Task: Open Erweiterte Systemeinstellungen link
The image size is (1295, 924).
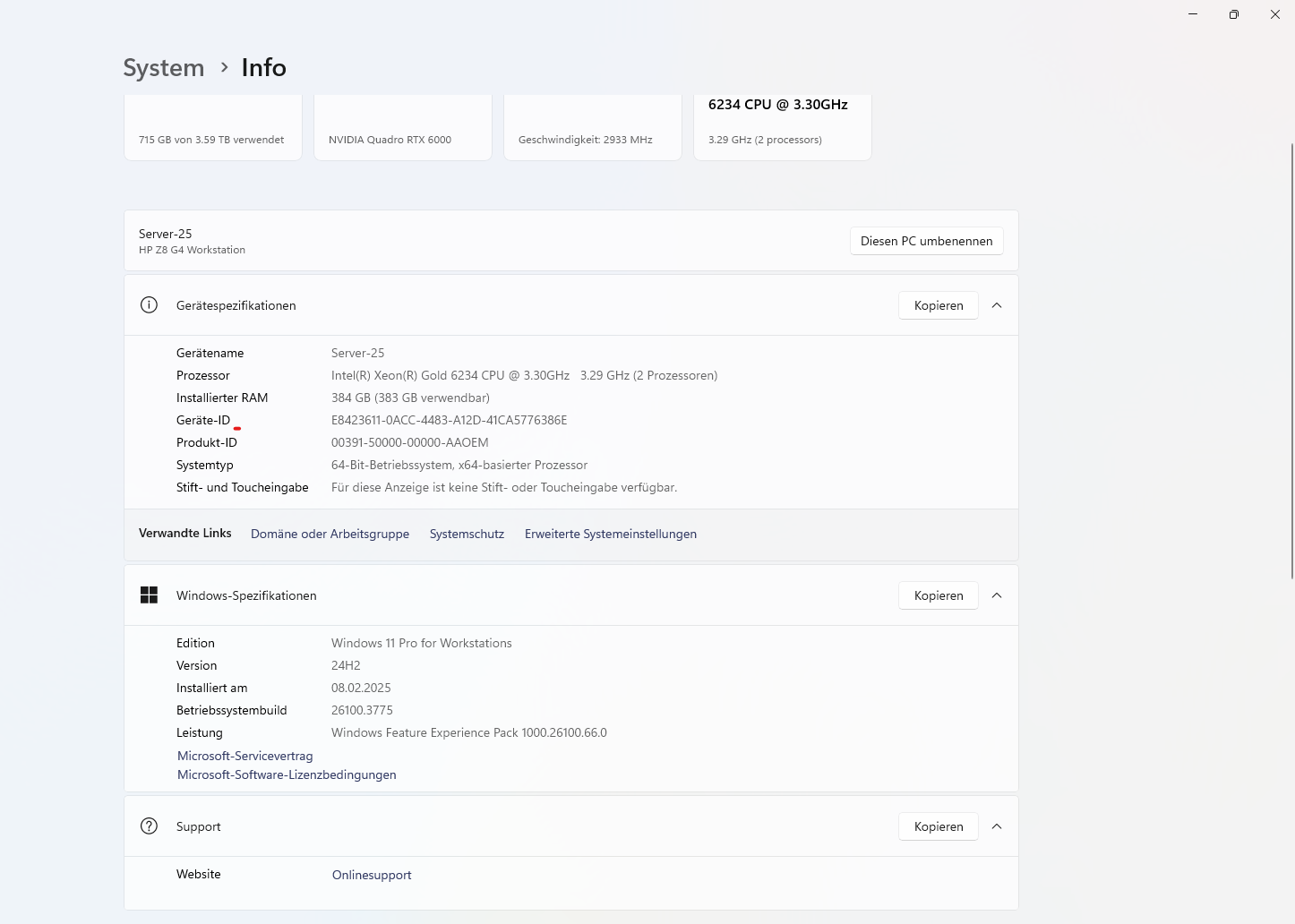Action: click(611, 534)
